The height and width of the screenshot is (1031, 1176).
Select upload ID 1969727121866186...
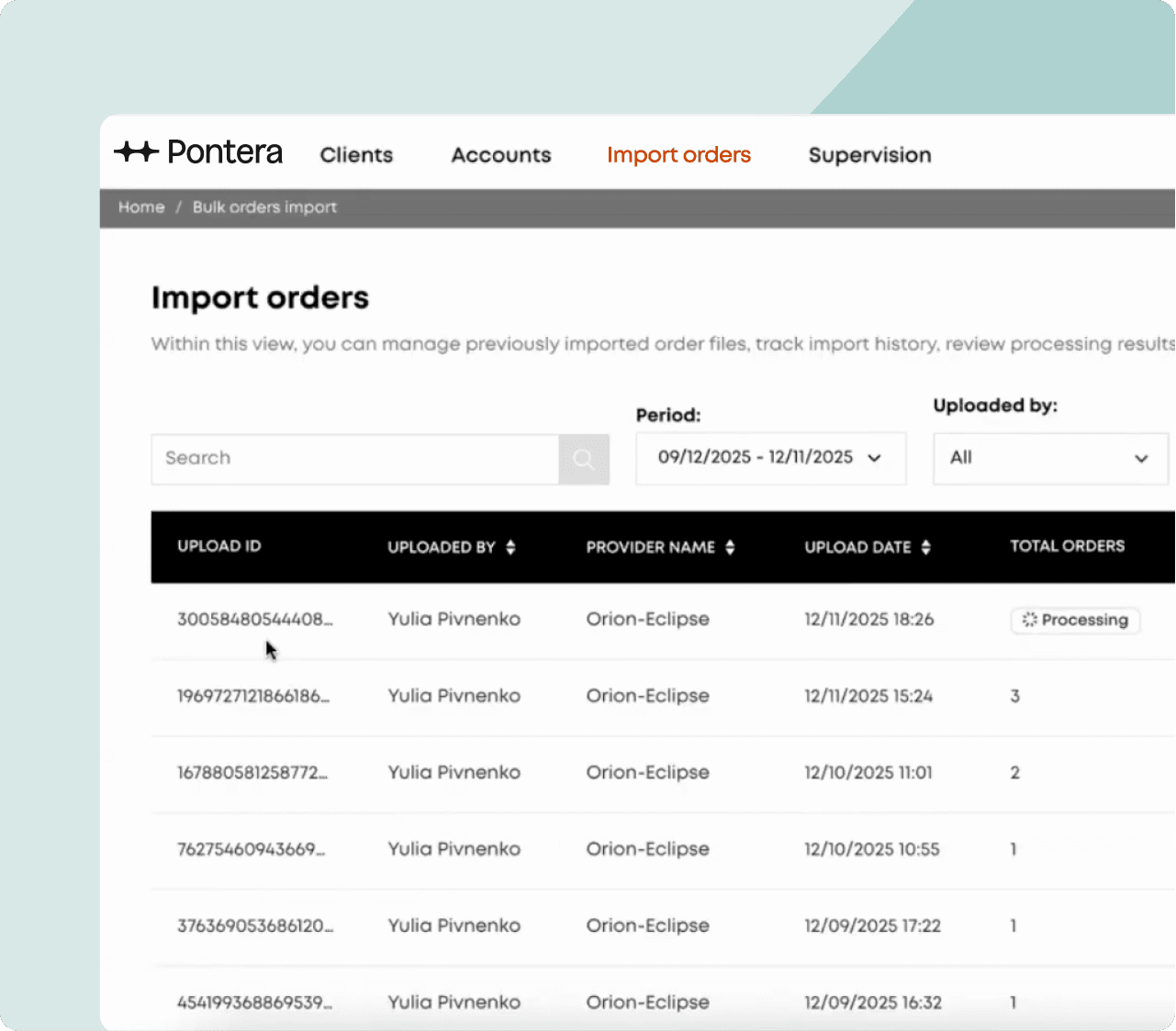(x=253, y=696)
